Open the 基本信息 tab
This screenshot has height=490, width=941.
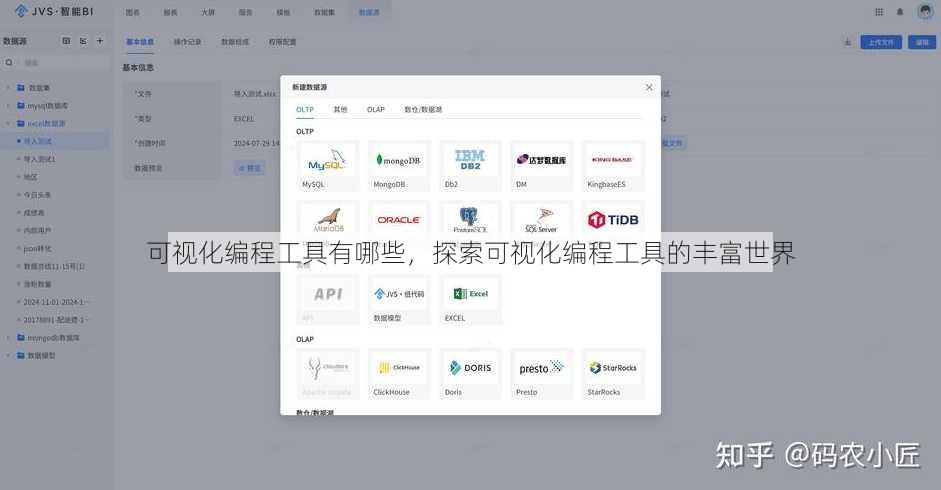(x=140, y=42)
